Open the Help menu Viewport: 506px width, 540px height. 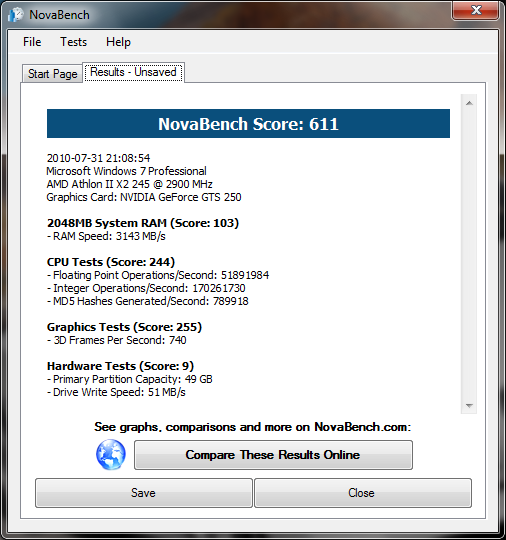118,42
